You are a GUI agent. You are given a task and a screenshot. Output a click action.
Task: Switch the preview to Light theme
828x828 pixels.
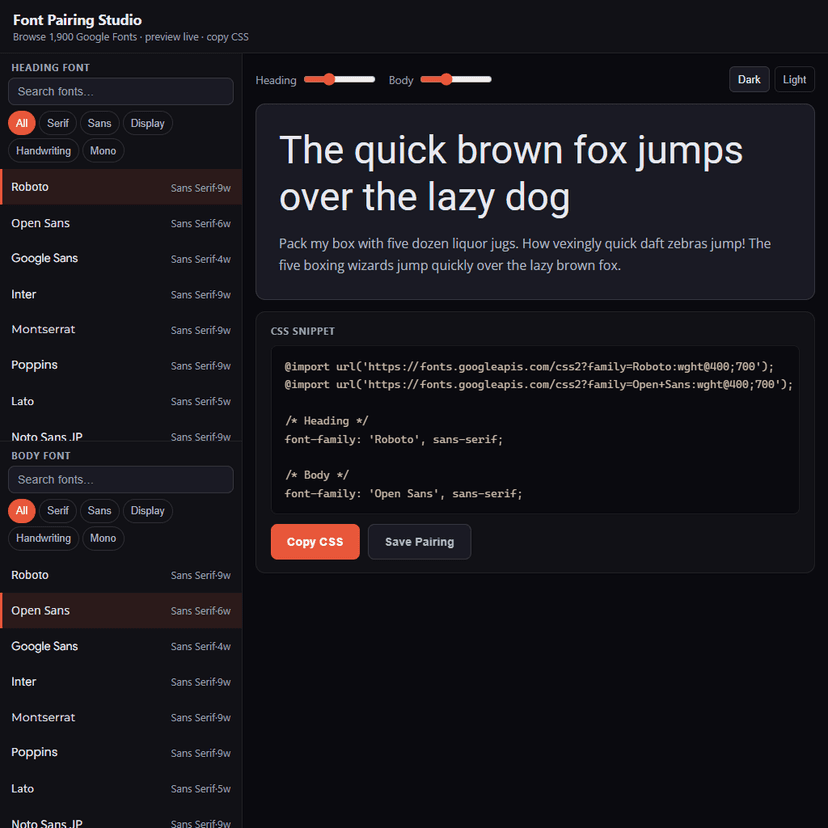[794, 79]
